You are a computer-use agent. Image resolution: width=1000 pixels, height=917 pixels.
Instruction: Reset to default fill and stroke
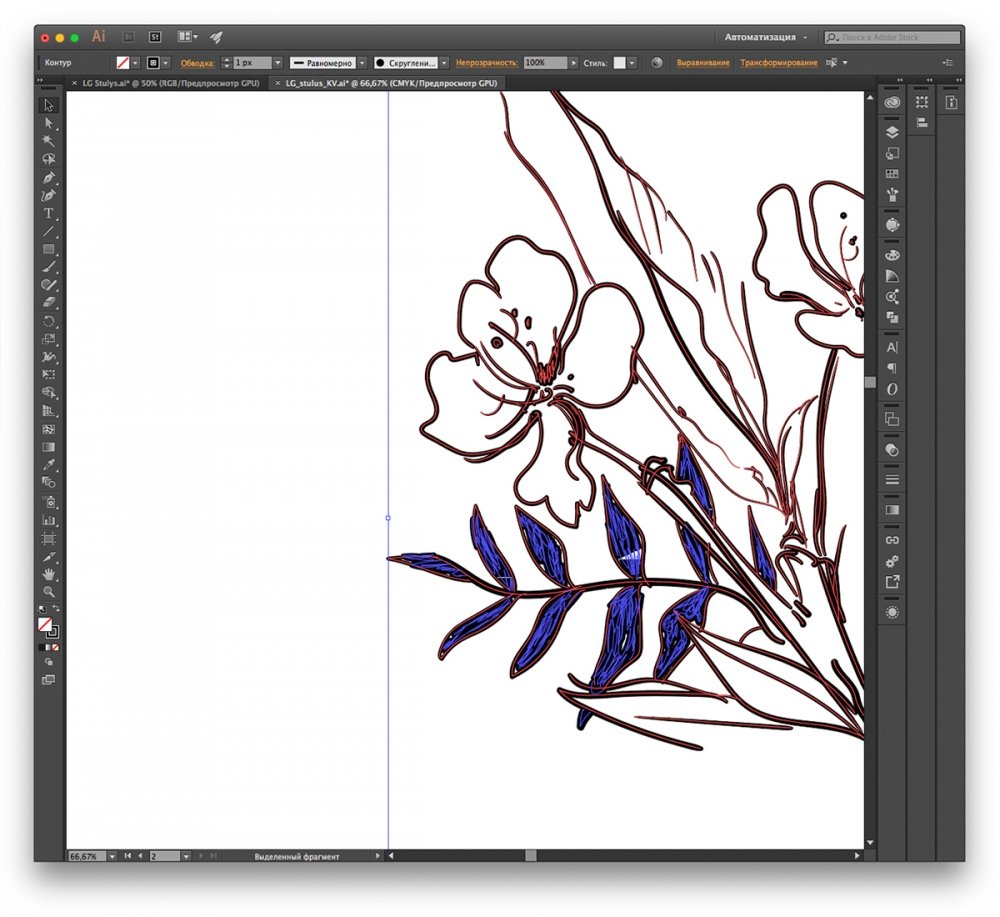tap(42, 609)
